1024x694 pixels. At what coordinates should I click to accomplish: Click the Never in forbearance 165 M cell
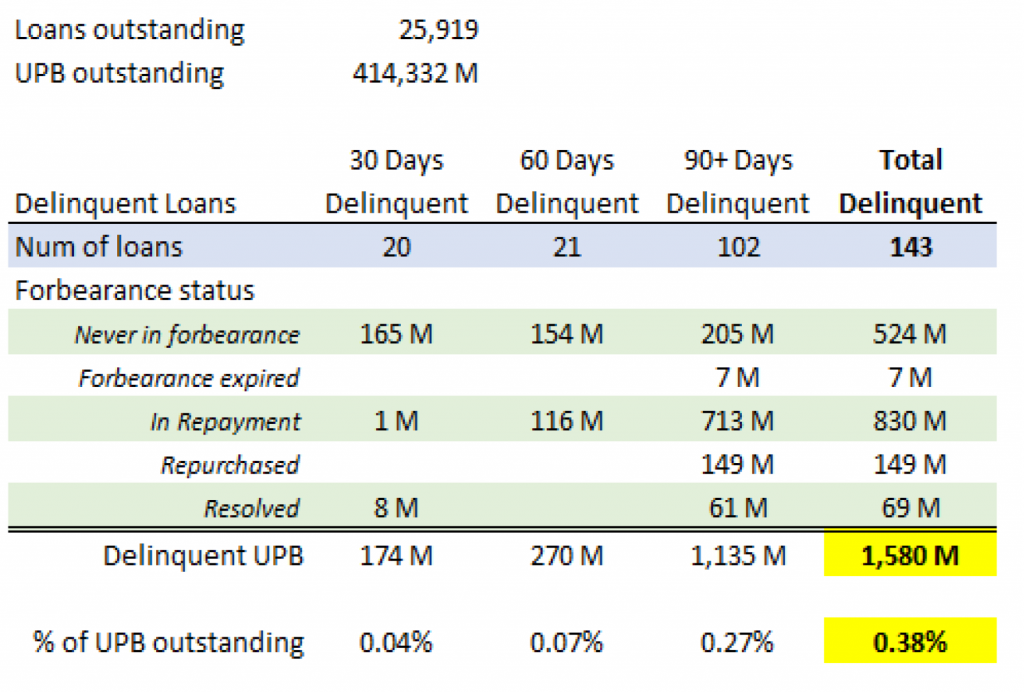[x=397, y=334]
